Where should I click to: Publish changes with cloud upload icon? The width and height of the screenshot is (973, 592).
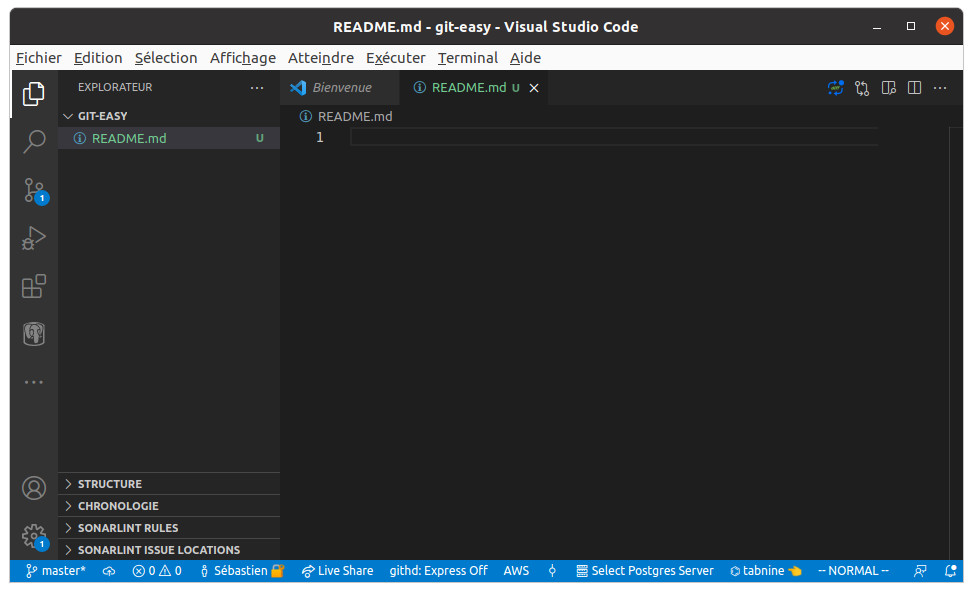(109, 572)
